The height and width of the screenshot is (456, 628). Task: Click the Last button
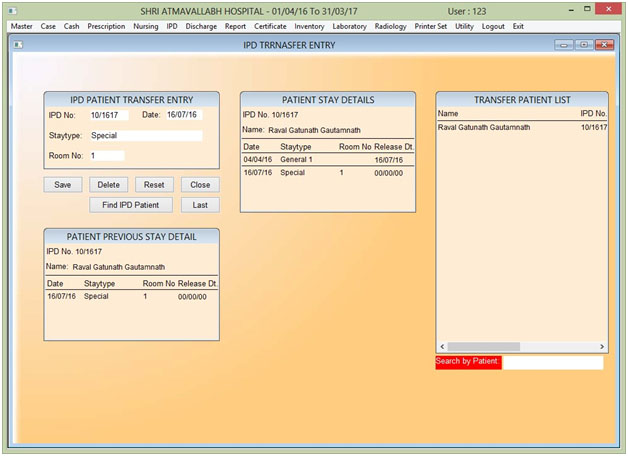[x=200, y=205]
